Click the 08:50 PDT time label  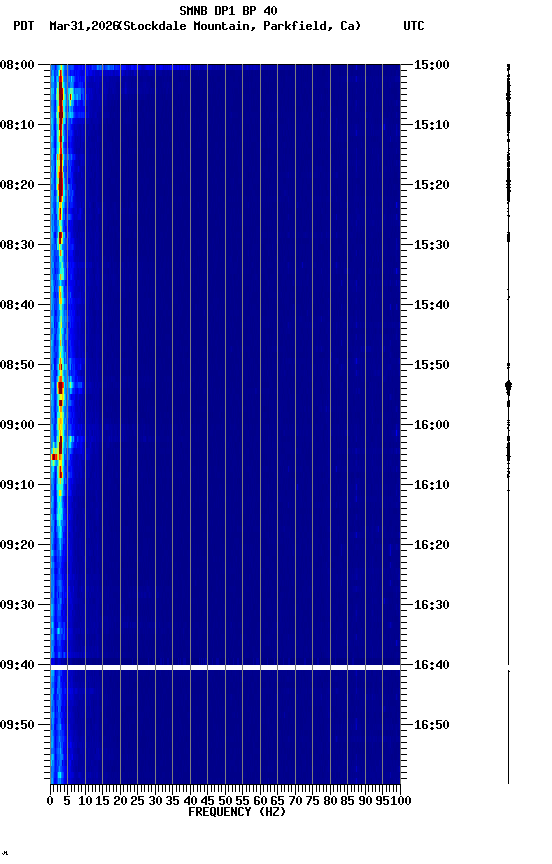[x=17, y=365]
